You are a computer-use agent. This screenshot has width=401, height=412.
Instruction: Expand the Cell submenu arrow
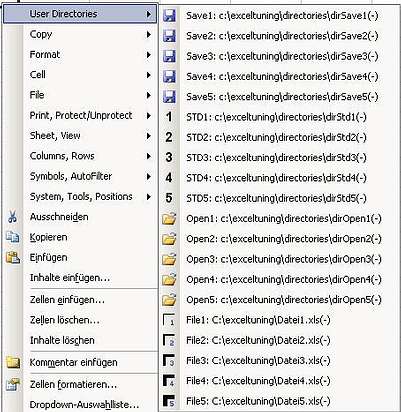click(x=148, y=75)
